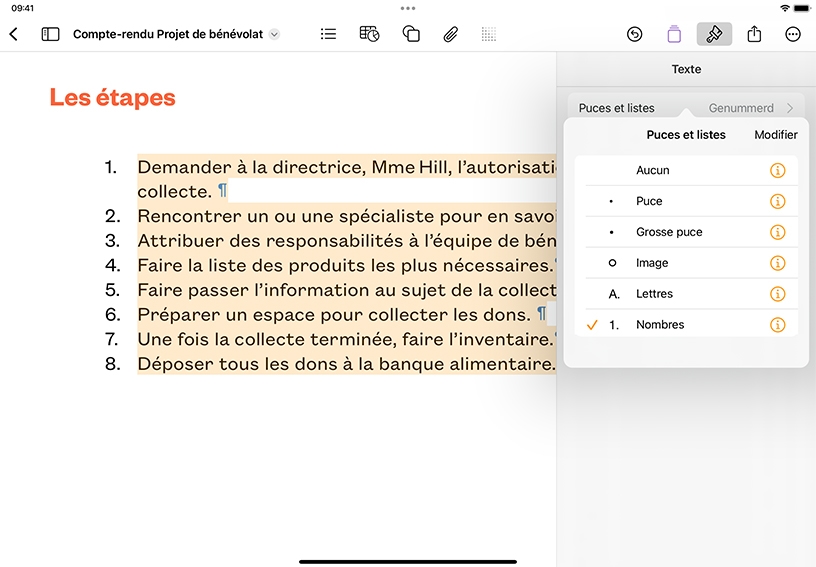The image size is (816, 567).
Task: Tap the undo circular arrow icon
Action: [634, 34]
